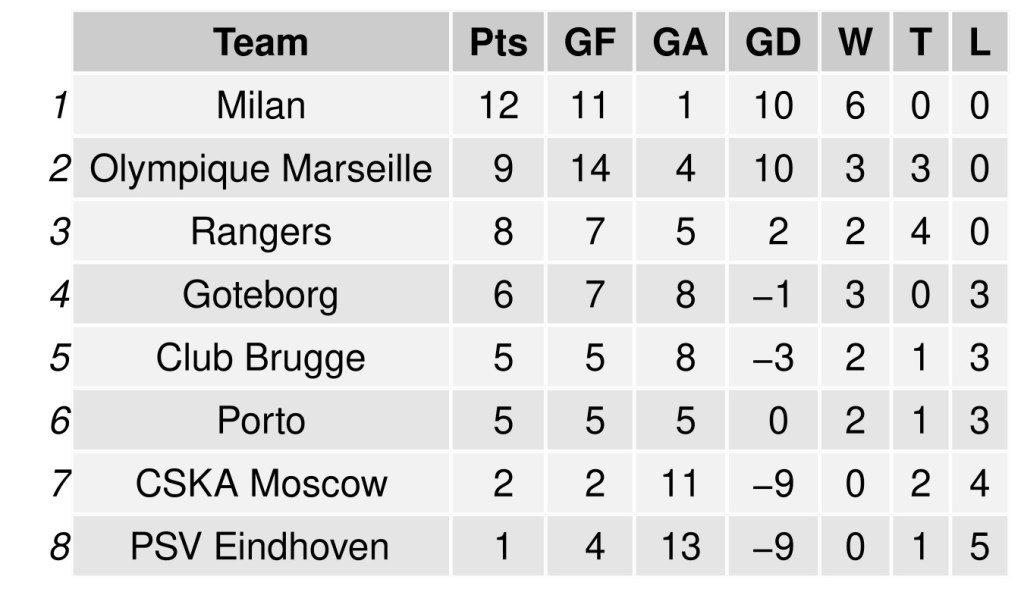The height and width of the screenshot is (592, 1024).
Task: Click Milan's points value 12
Action: point(498,106)
